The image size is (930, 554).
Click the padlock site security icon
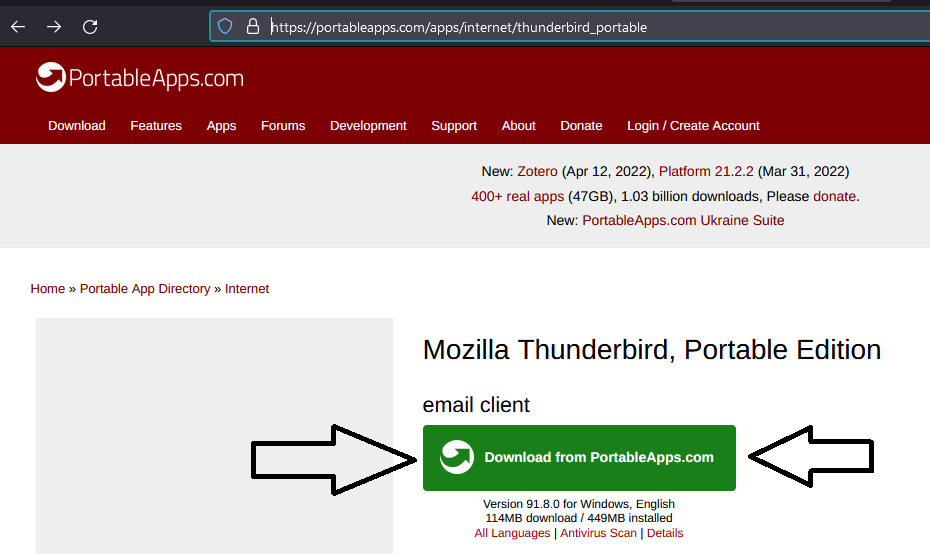point(252,27)
